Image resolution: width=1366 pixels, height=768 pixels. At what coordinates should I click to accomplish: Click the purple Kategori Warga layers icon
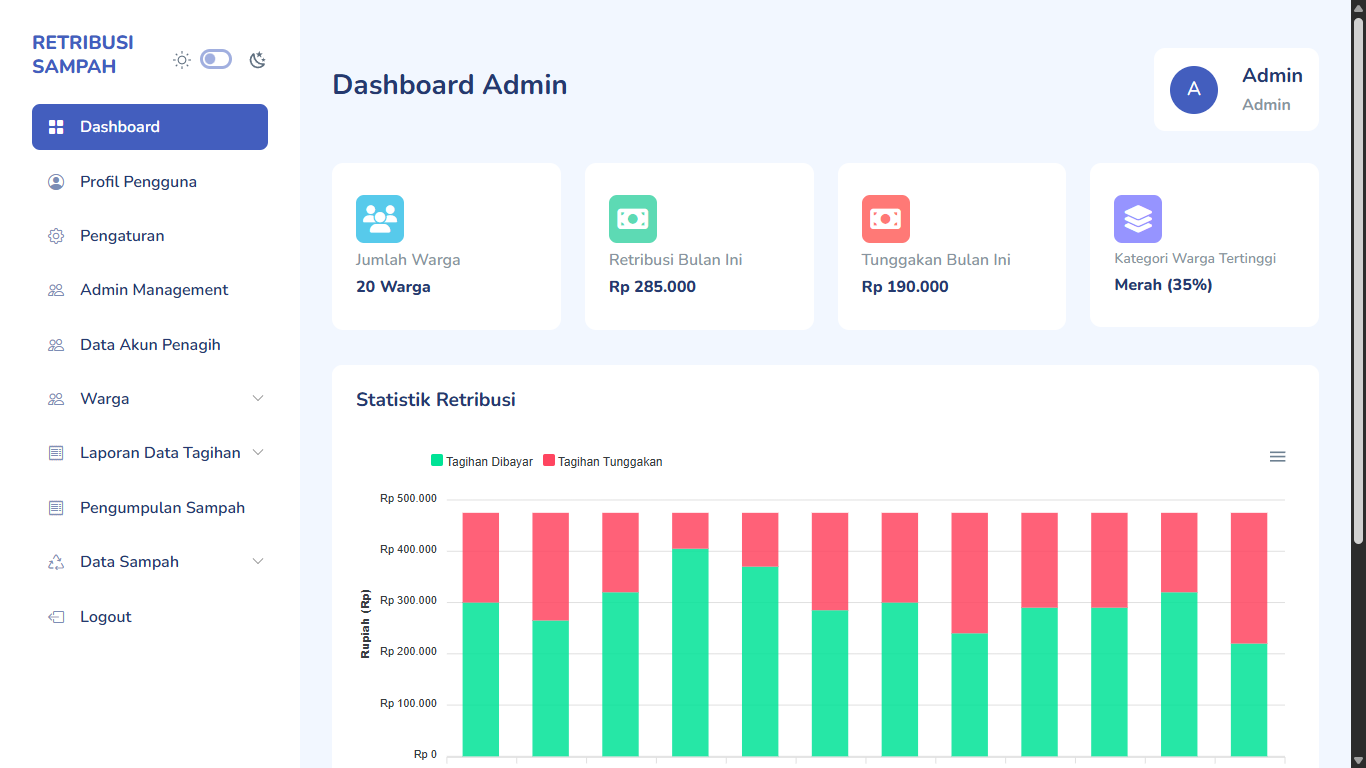(x=1138, y=219)
